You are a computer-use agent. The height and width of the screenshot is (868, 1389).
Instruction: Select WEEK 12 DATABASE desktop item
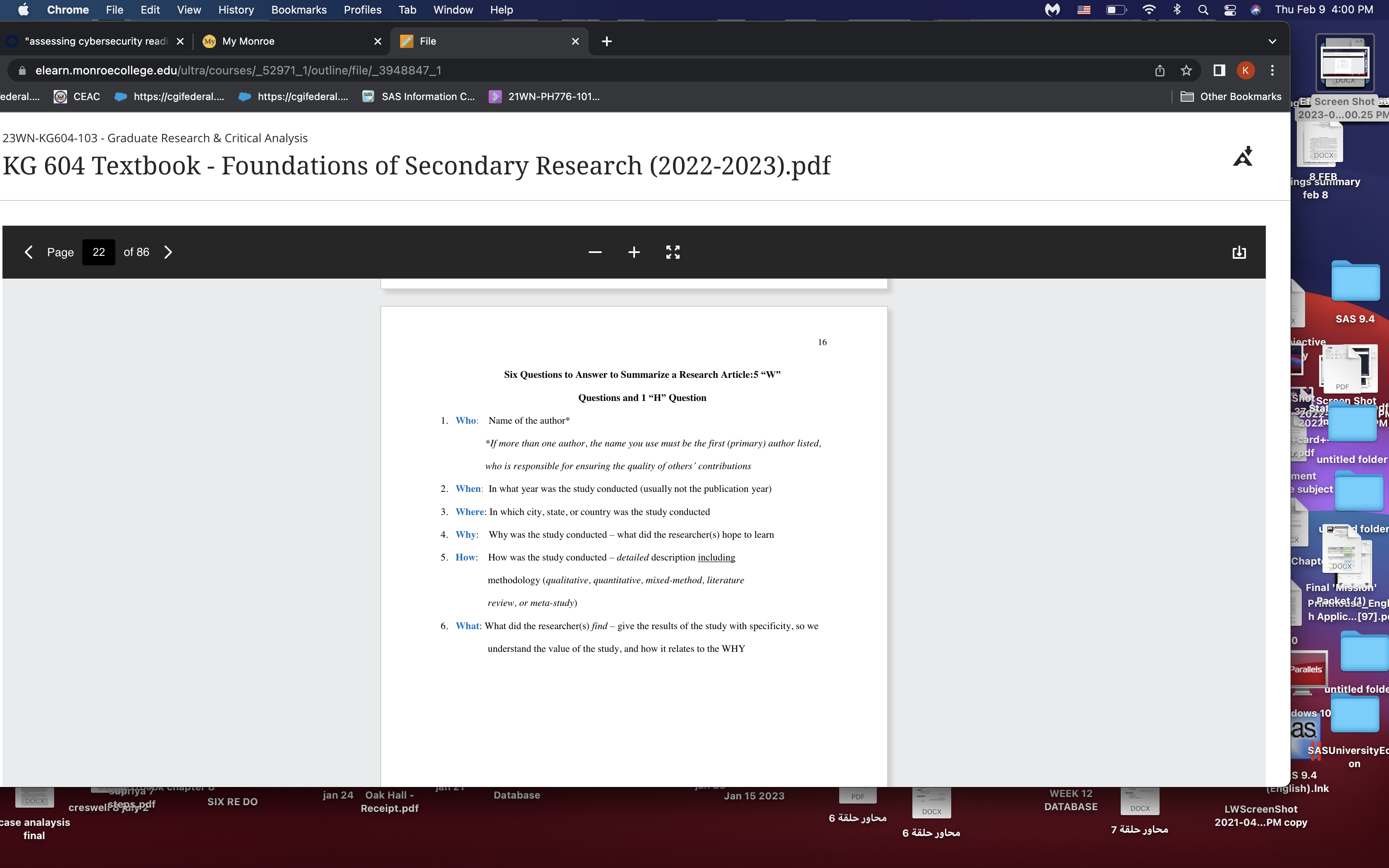(x=1070, y=800)
